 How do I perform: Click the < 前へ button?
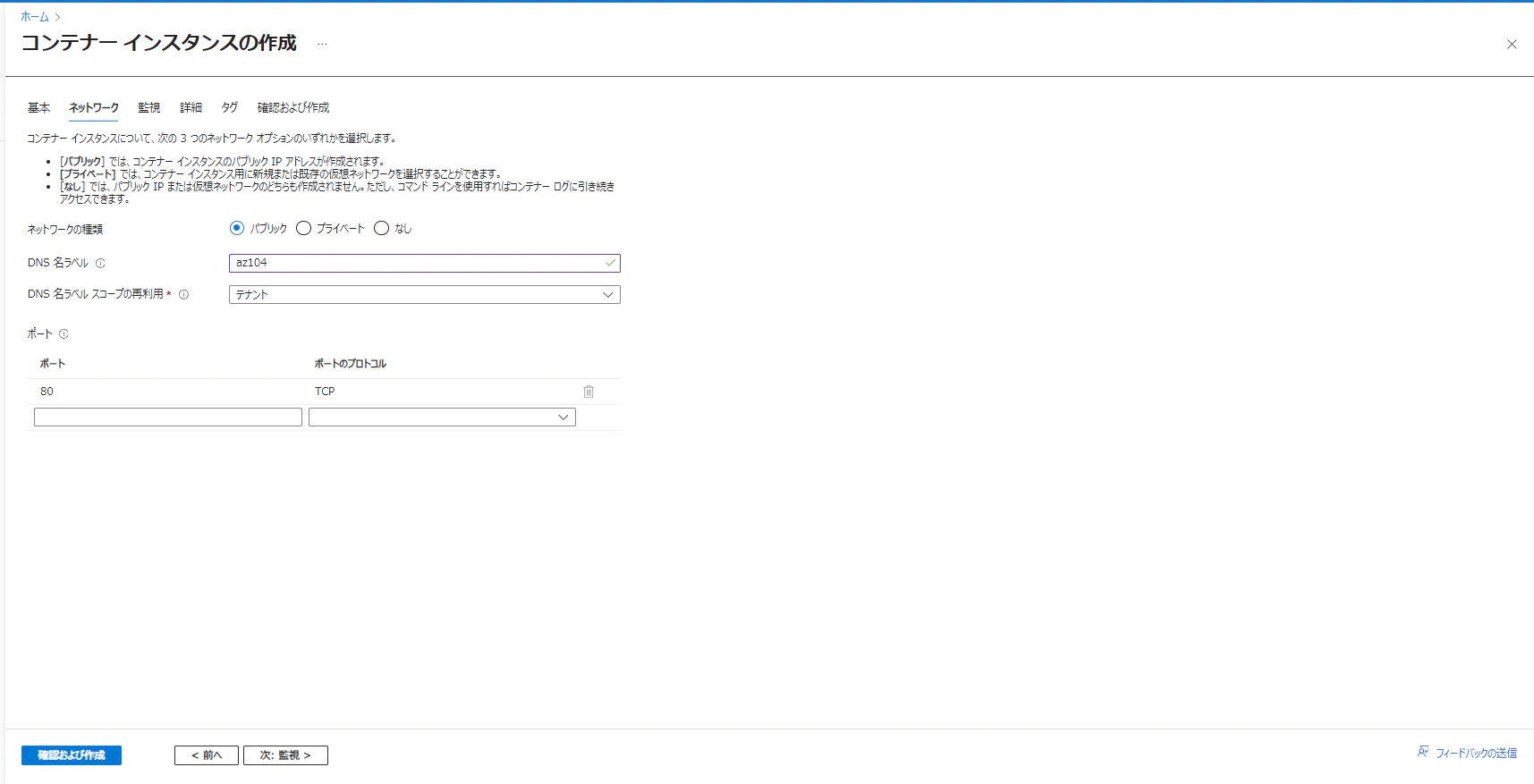click(207, 755)
